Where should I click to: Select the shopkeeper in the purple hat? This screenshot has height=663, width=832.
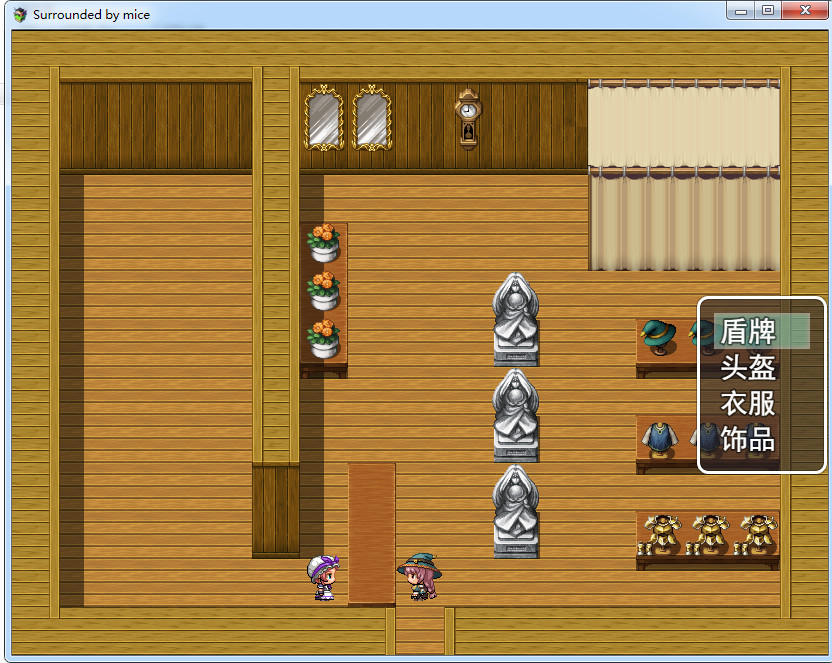tap(322, 575)
